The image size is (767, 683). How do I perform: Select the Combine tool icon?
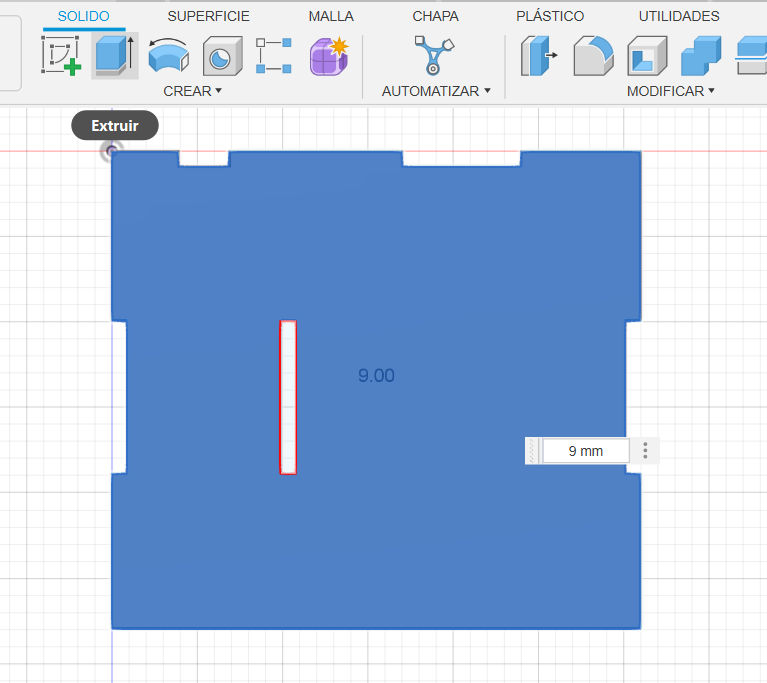coord(701,55)
